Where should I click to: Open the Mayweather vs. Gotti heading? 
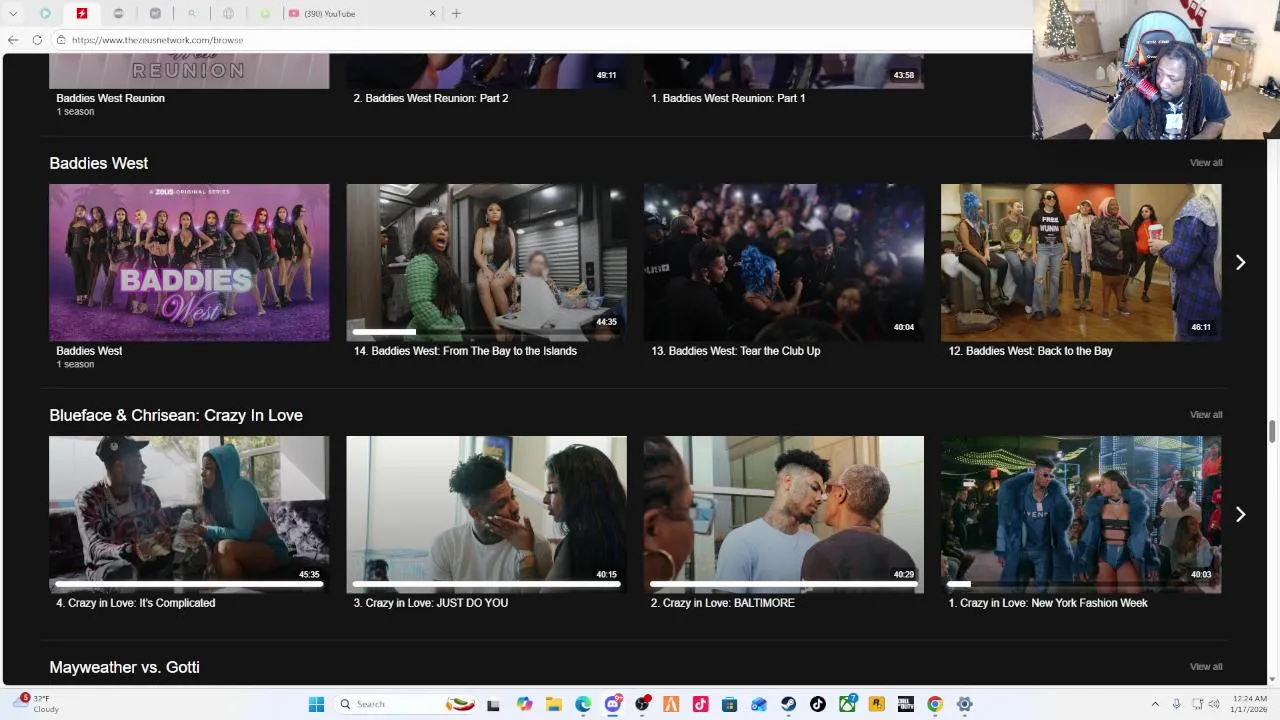click(124, 667)
